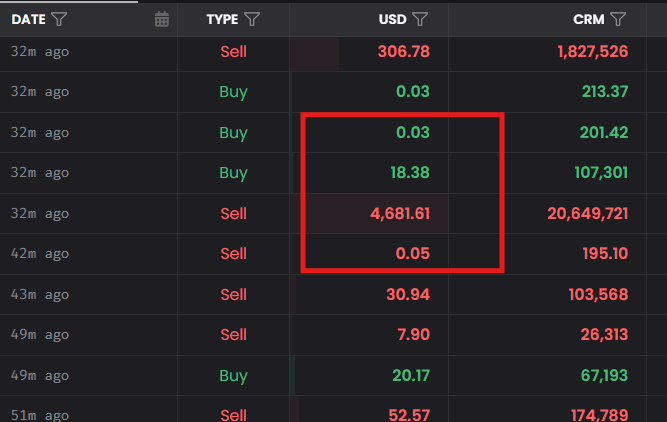Open the DATE column filter

(x=59, y=19)
